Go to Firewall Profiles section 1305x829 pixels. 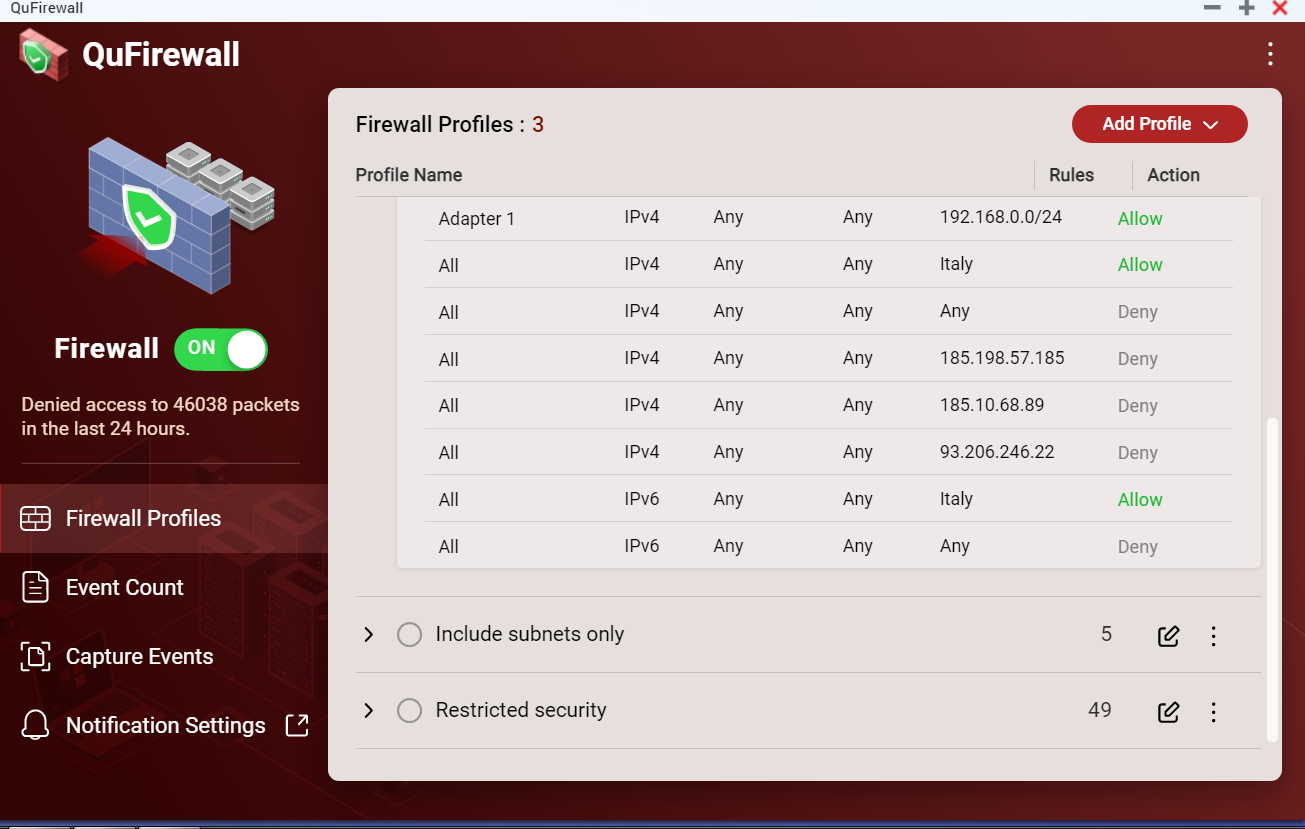pyautogui.click(x=143, y=518)
